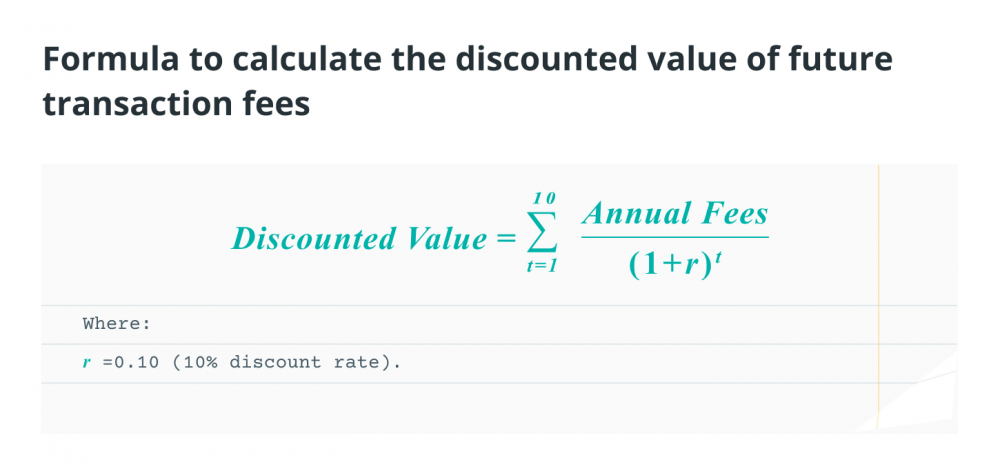Click the yellow vertical margin line
Screen dimensions: 1000x471
(x=878, y=298)
